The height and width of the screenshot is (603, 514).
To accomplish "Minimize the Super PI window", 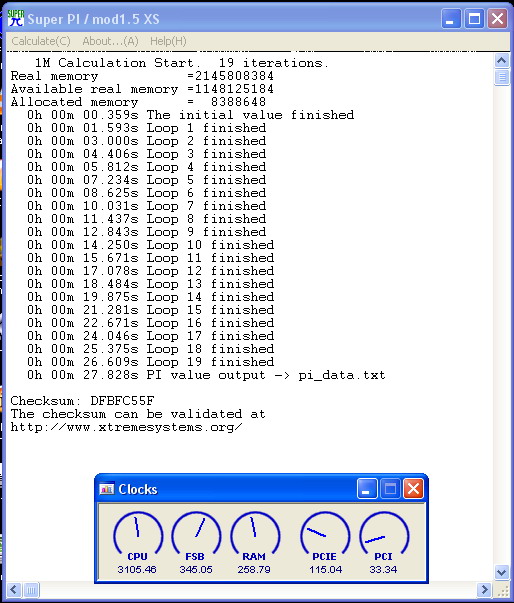I will click(x=451, y=18).
